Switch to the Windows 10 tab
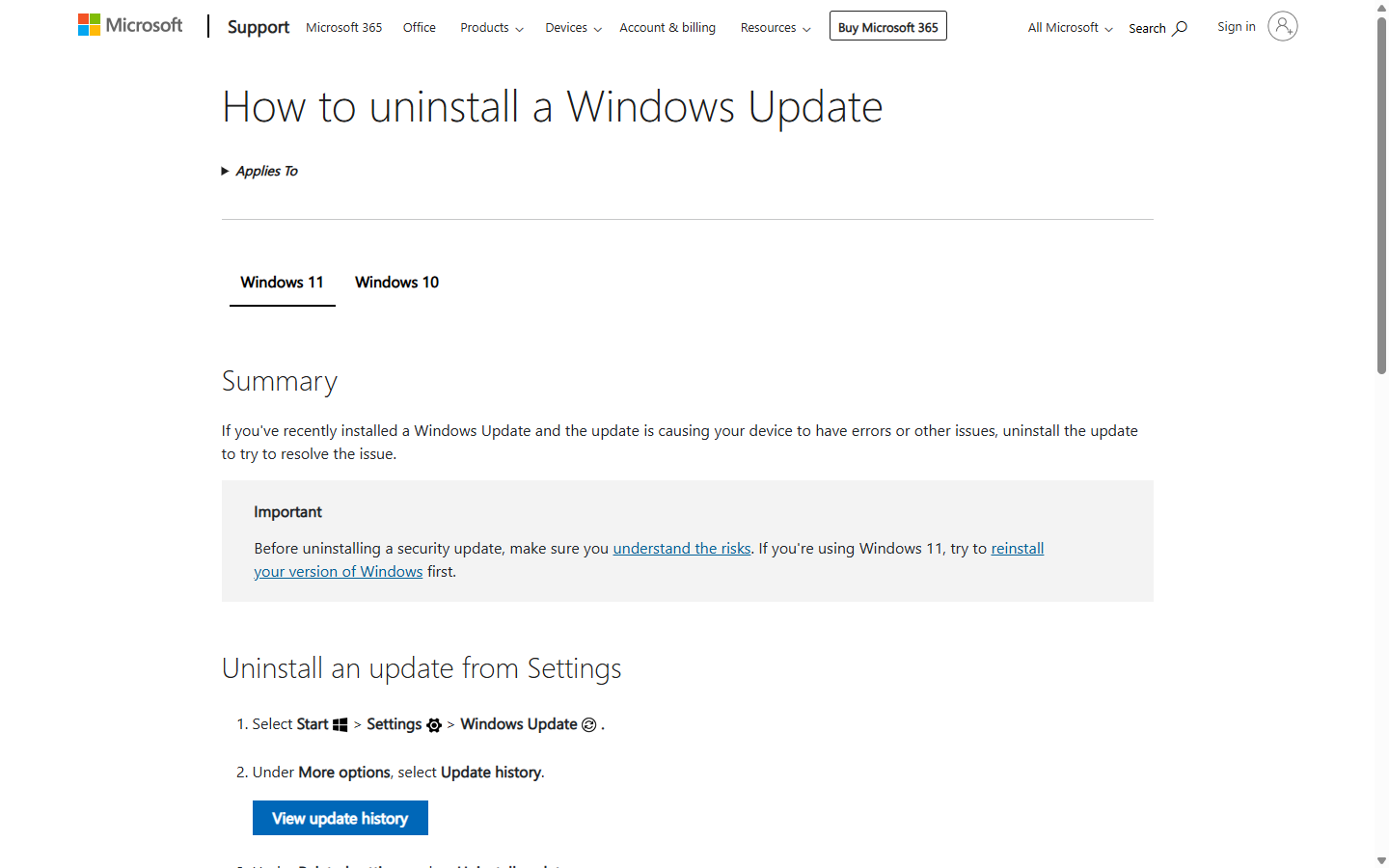Viewport: 1389px width, 868px height. (x=396, y=283)
